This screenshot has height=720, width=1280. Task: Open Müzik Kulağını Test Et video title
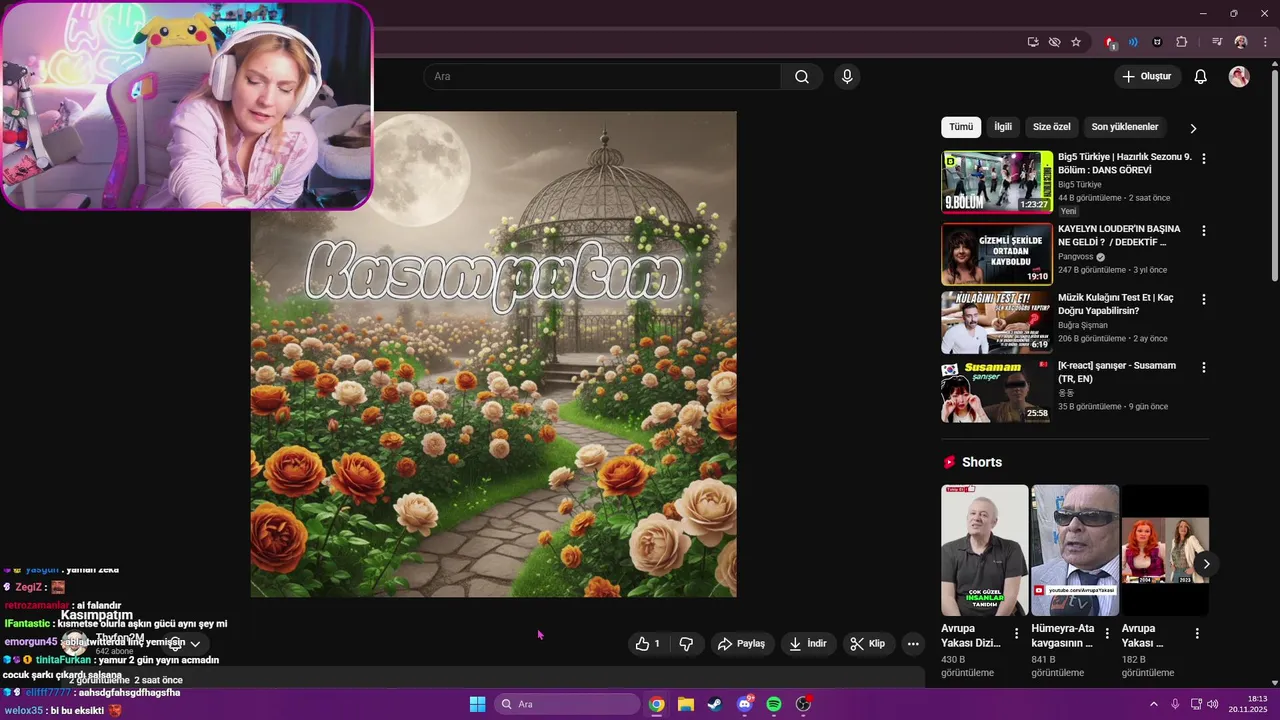tap(1116, 304)
